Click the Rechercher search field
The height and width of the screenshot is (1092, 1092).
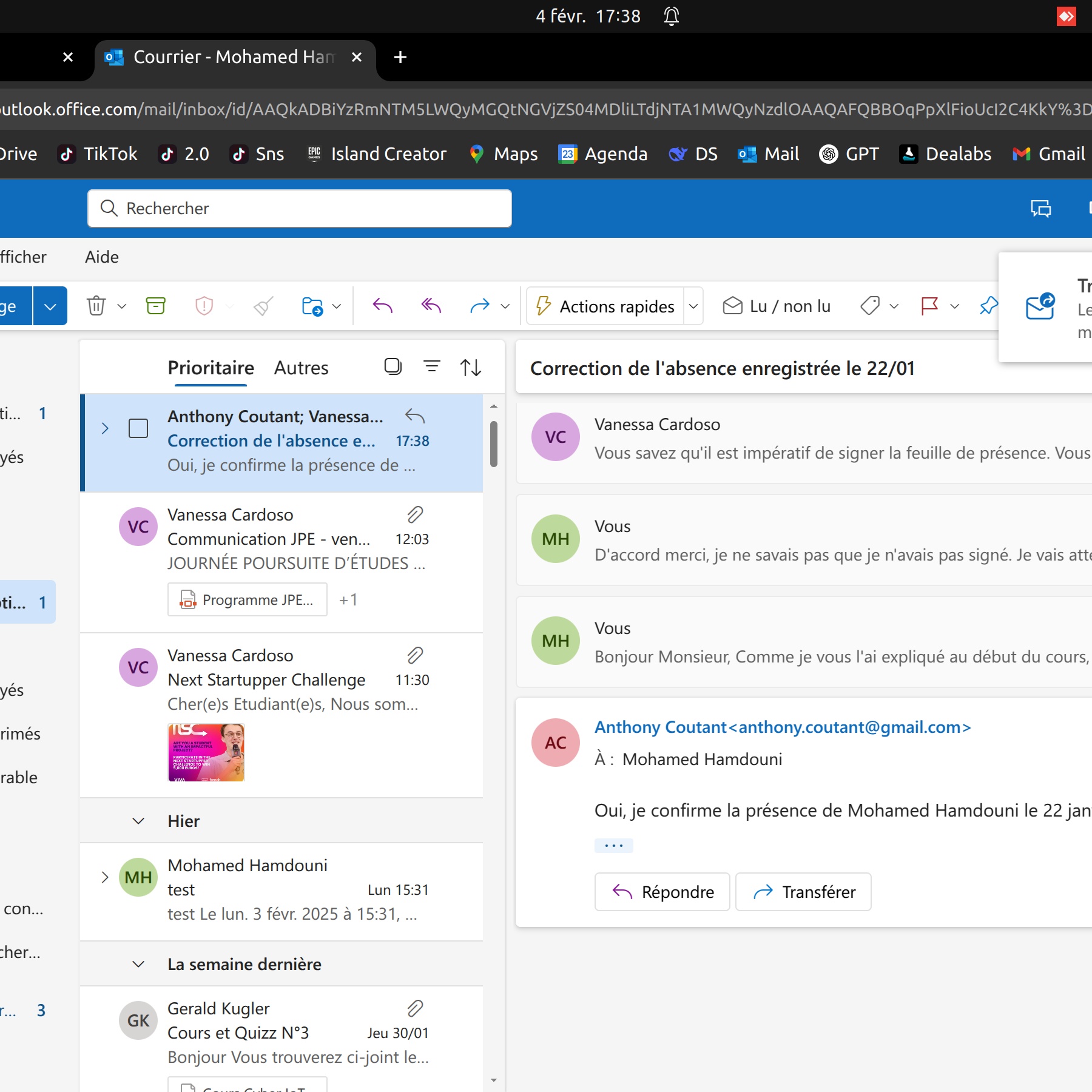pyautogui.click(x=300, y=208)
